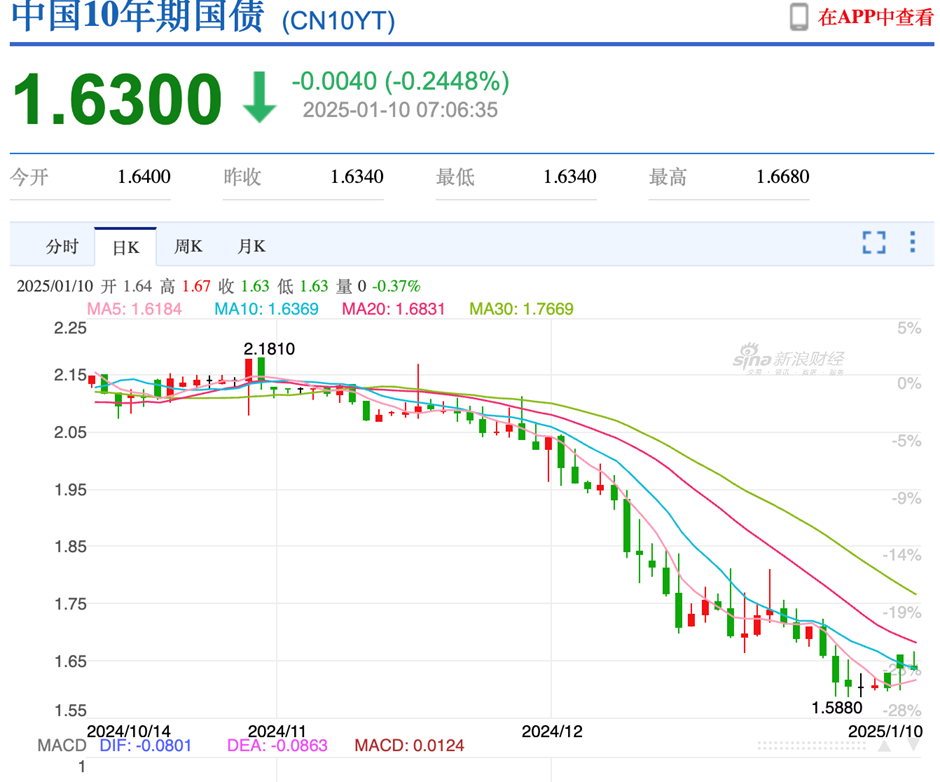Click the 最高 value 1.6680
Image resolution: width=940 pixels, height=782 pixels.
click(x=782, y=177)
